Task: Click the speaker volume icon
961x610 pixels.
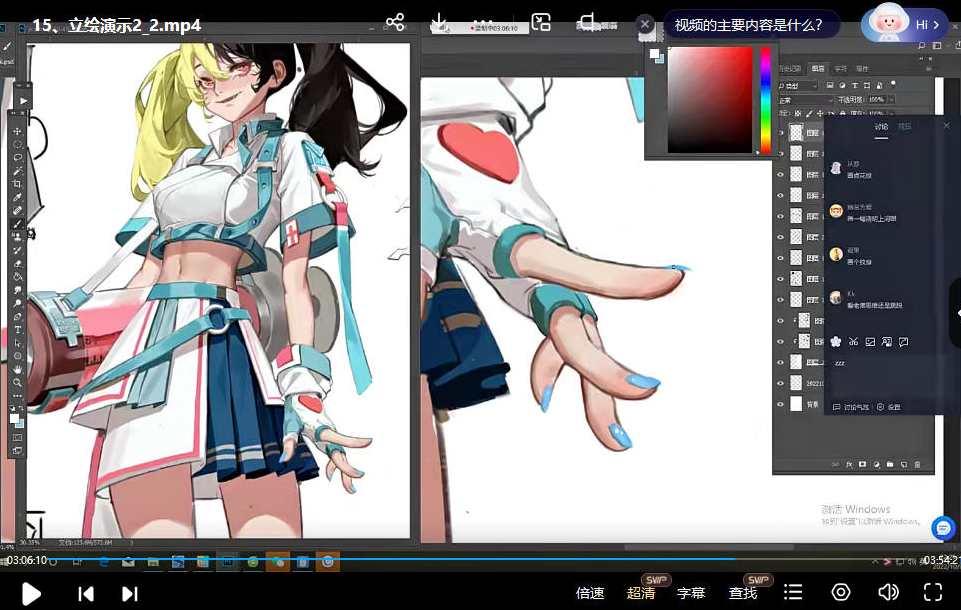Action: click(x=887, y=593)
